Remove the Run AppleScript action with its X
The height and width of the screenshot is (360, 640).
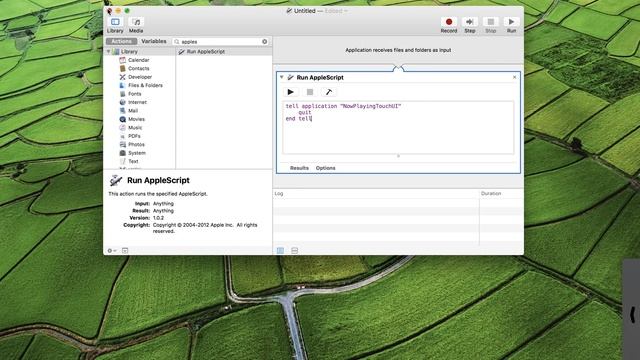tap(514, 77)
